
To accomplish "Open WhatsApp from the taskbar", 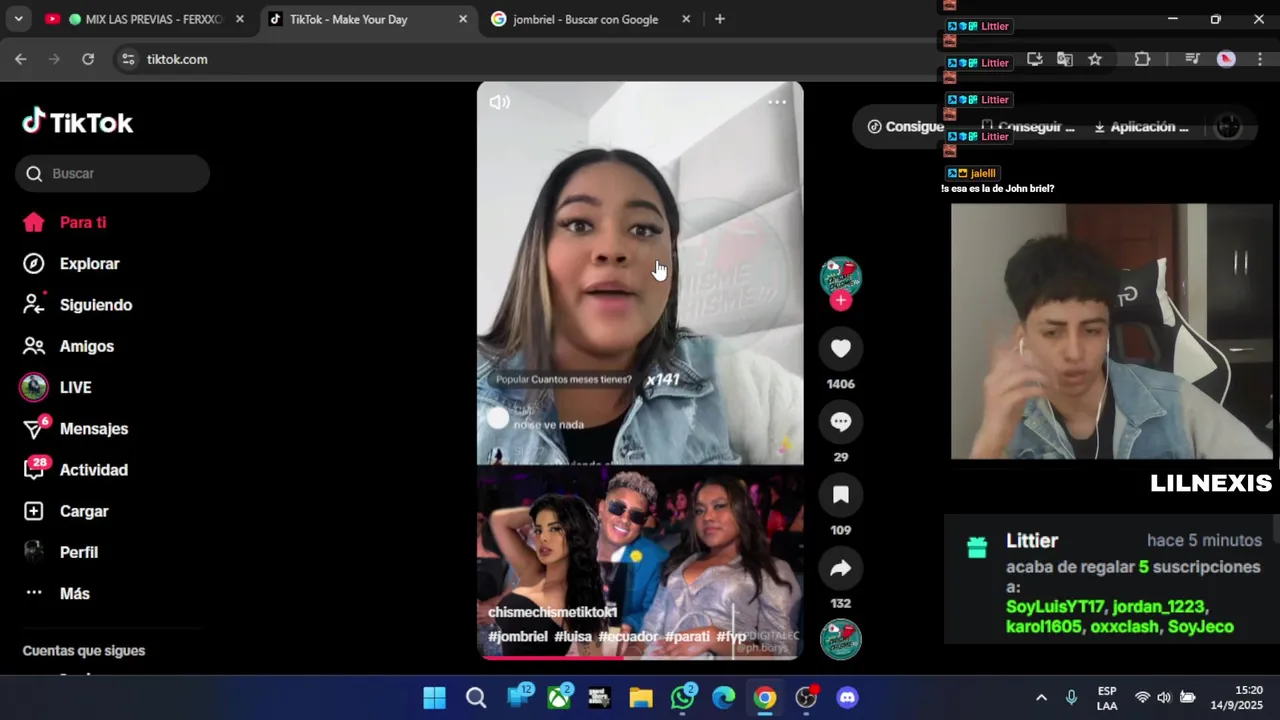I will click(683, 698).
